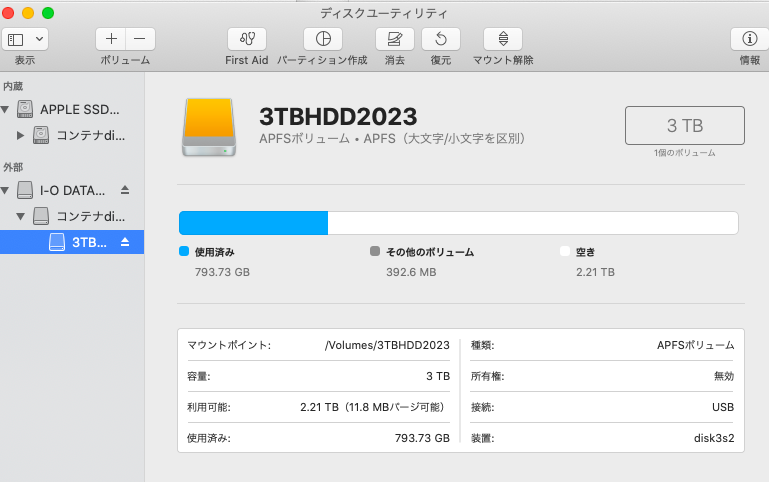Viewport: 769px width, 482px height.
Task: Click the I-O DATA drive icon
Action: pyautogui.click(x=25, y=190)
